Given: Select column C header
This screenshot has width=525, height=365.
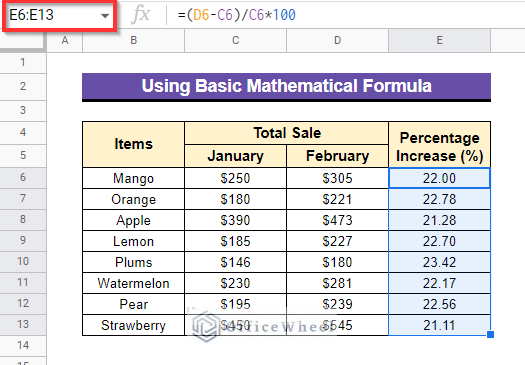Looking at the screenshot, I should tap(235, 41).
